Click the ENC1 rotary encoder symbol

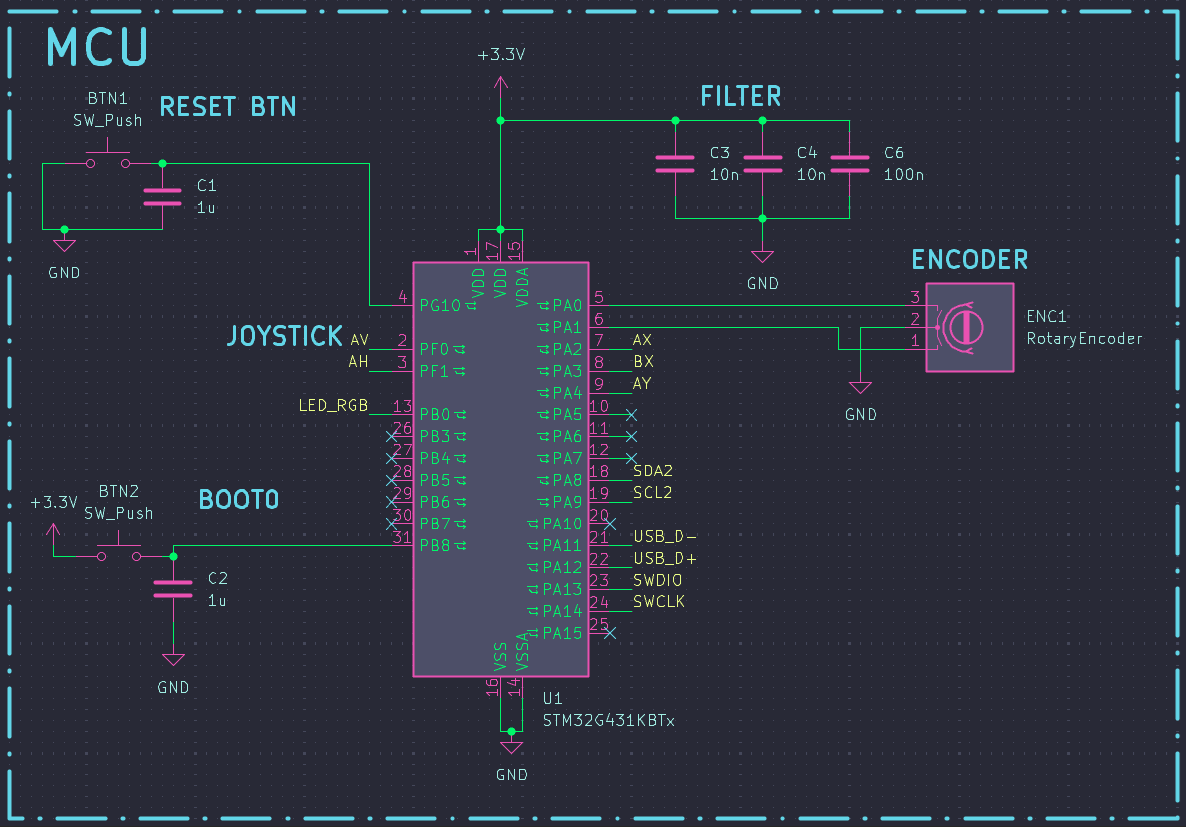[x=970, y=327]
